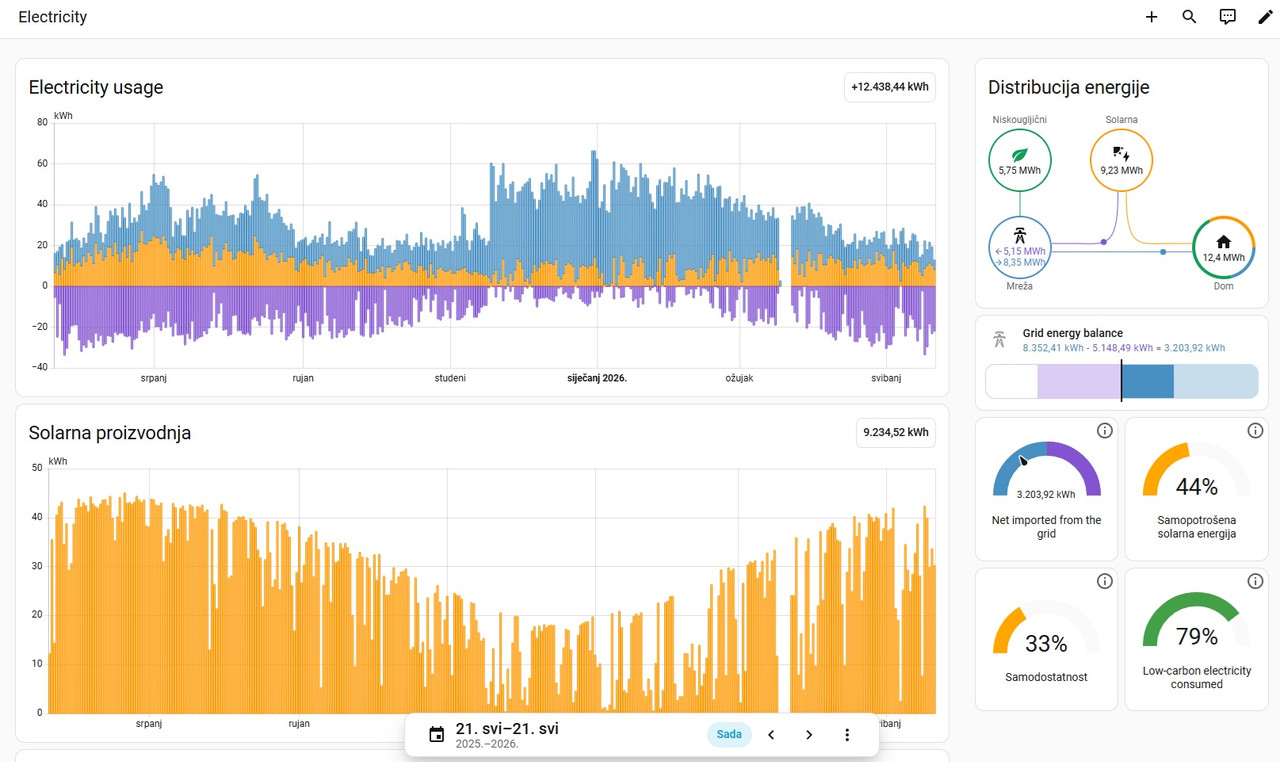
Task: Click the 79% low-carbon gauge
Action: coord(1196,622)
